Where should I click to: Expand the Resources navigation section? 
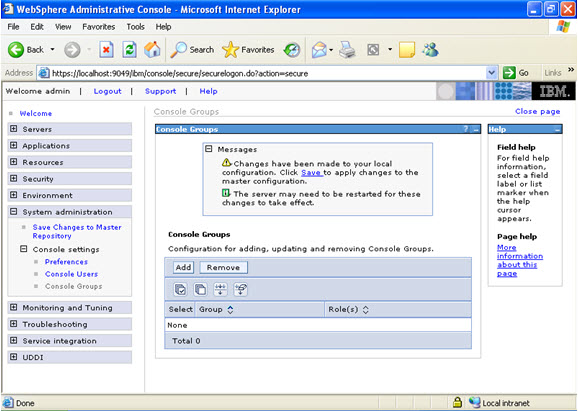click(14, 162)
